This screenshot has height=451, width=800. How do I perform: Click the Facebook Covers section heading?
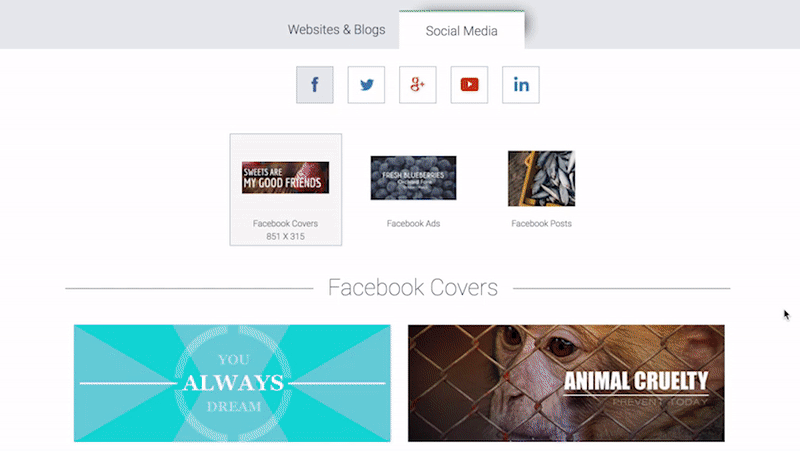[x=413, y=288]
